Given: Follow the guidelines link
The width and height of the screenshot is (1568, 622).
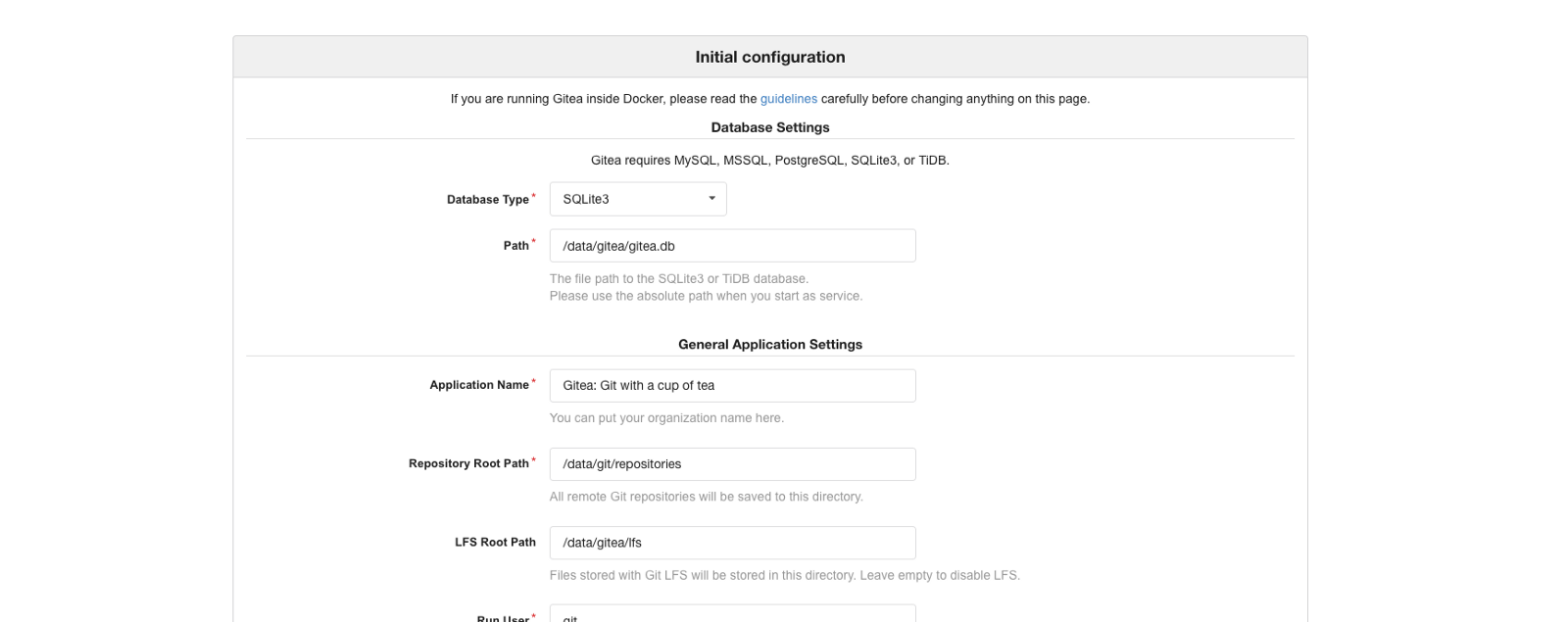Looking at the screenshot, I should (x=788, y=99).
